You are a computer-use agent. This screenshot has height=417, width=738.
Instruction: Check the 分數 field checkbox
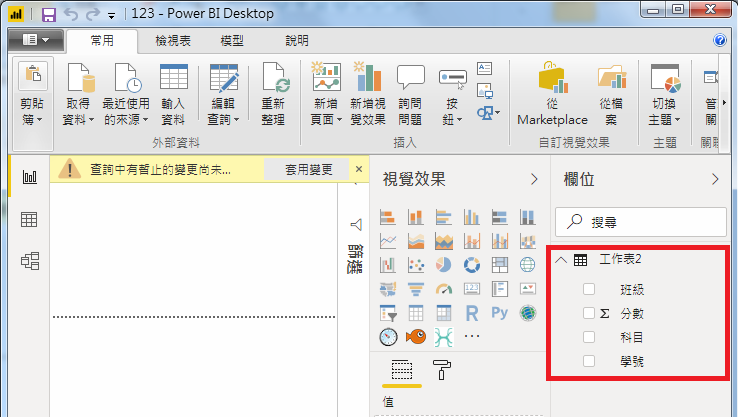[x=589, y=313]
